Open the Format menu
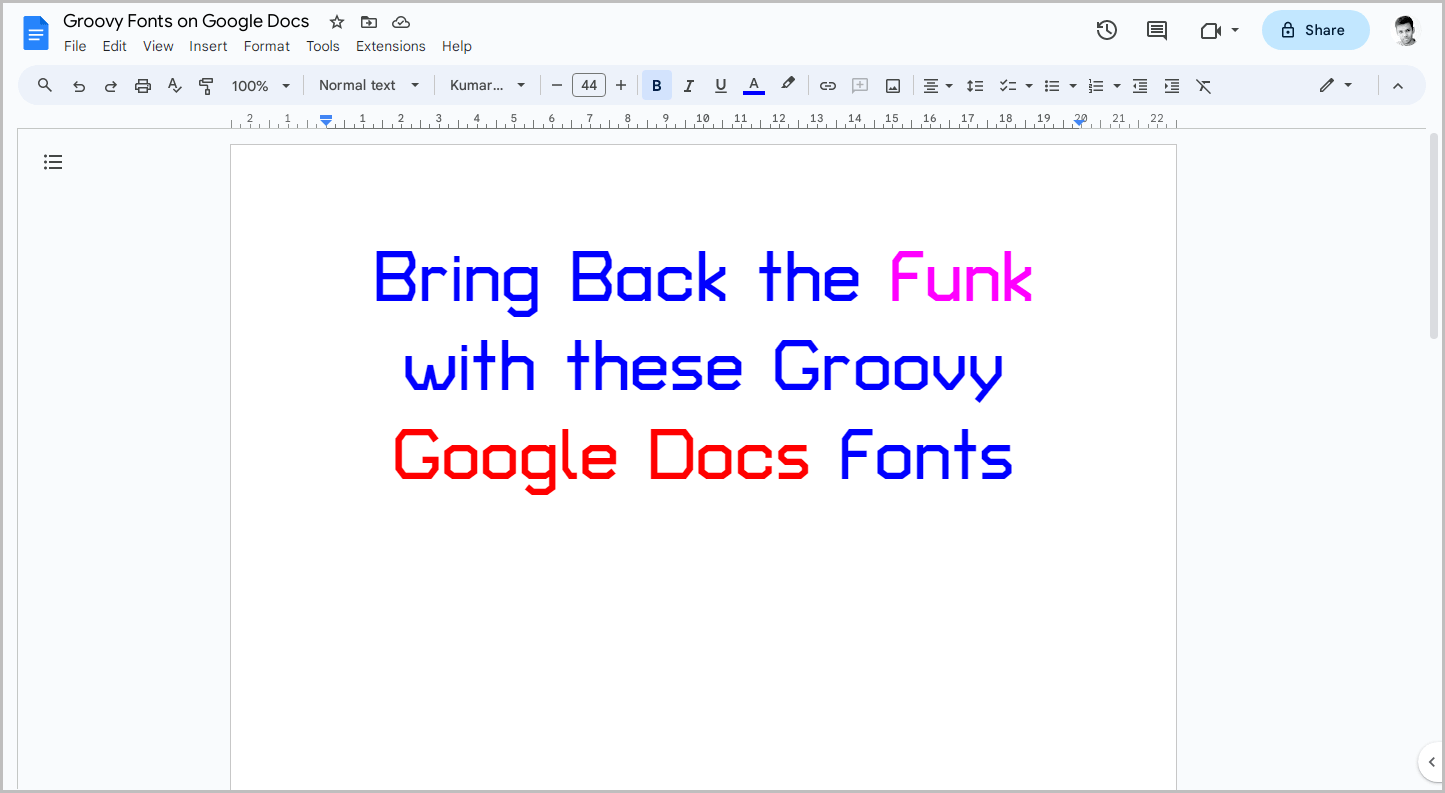This screenshot has width=1445, height=793. pos(266,46)
